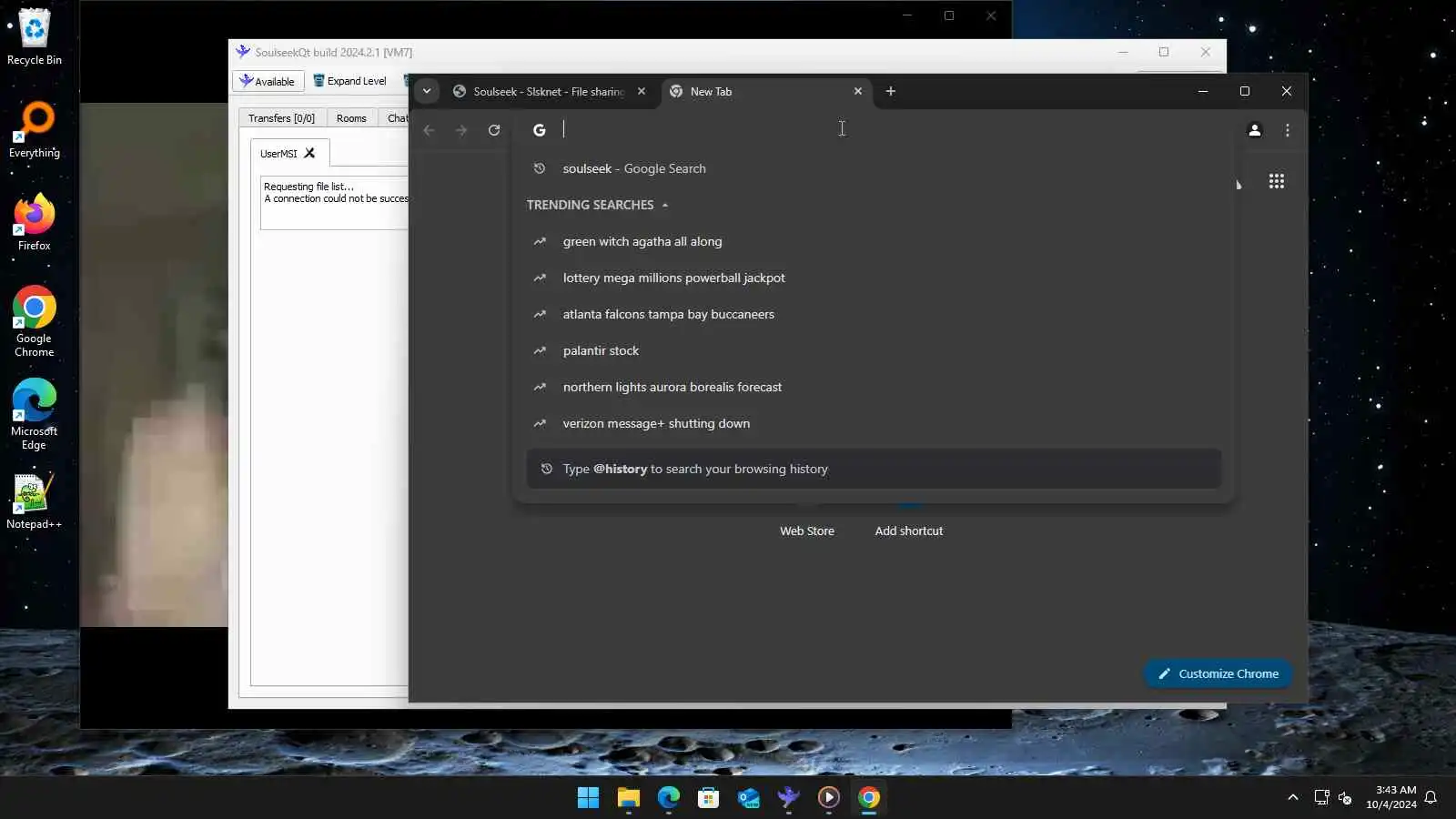The image size is (1456, 819).
Task: Click Expand Level in SoulseekQt toolbar
Action: click(350, 81)
